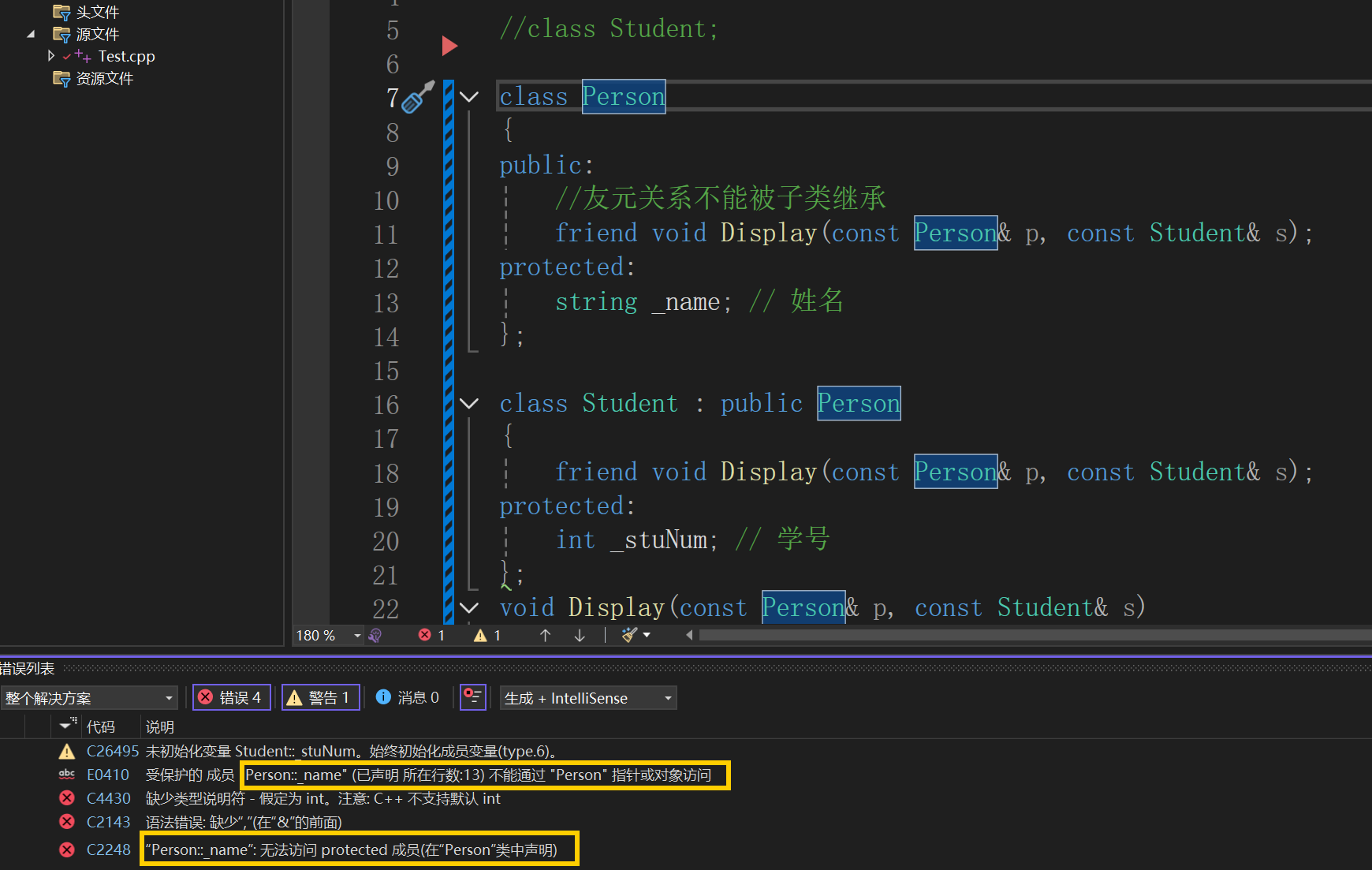Sort errors by the 代码 column

click(x=101, y=726)
